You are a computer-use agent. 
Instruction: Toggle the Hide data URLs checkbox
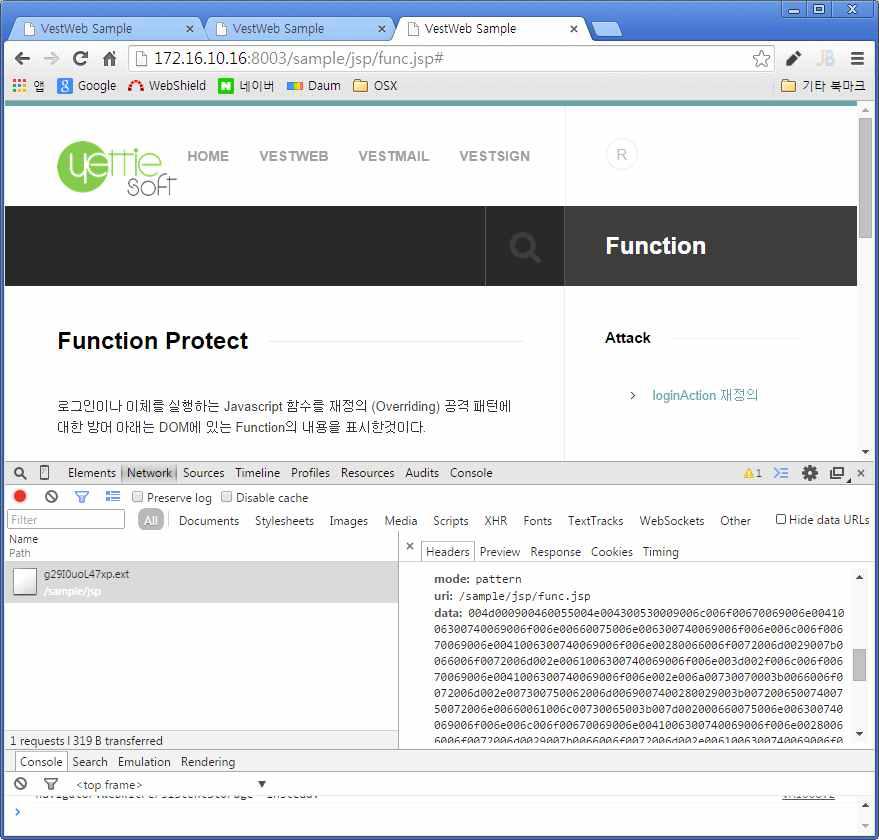[x=781, y=517]
